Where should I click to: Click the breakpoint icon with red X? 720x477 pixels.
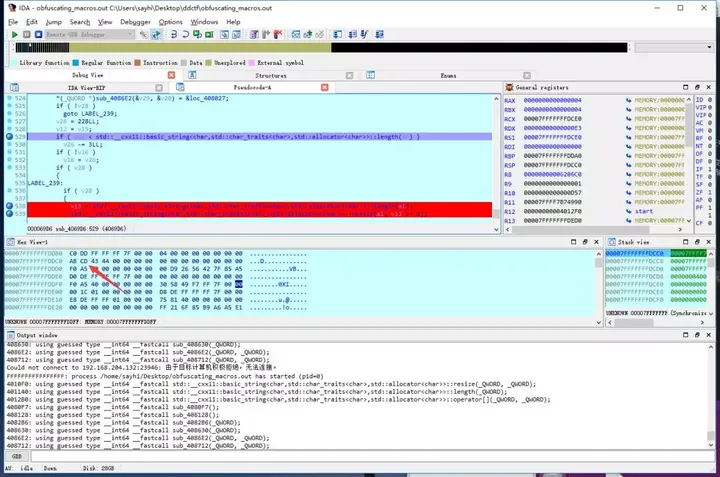(x=278, y=34)
